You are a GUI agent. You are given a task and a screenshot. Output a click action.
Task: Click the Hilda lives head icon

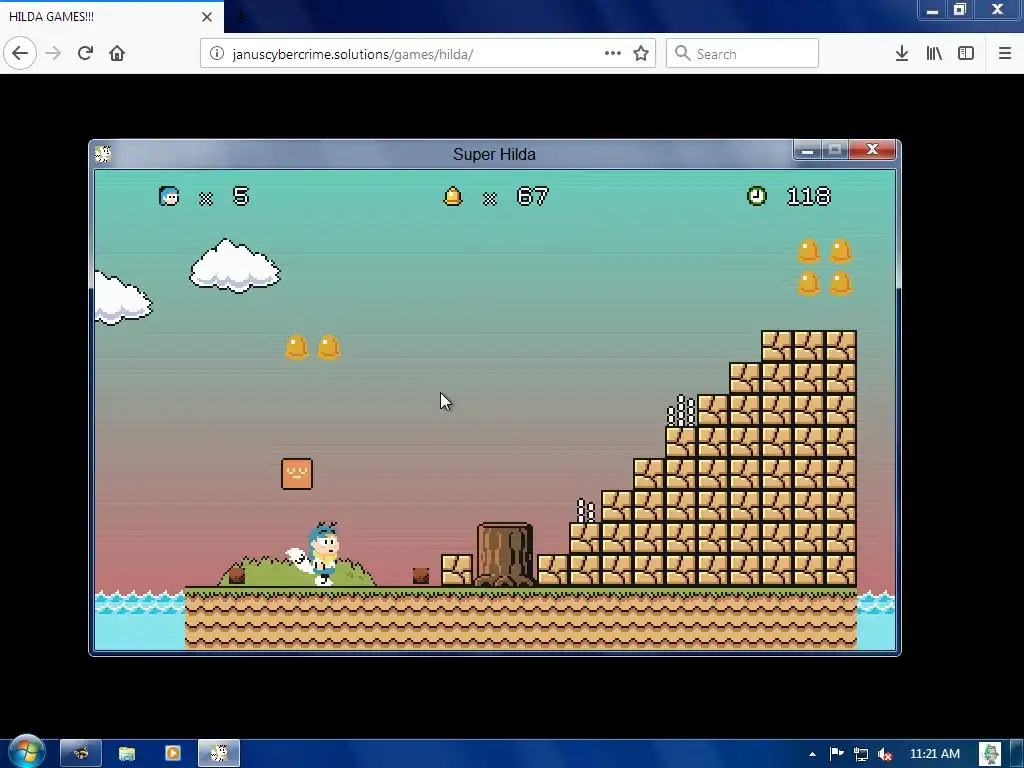[169, 196]
